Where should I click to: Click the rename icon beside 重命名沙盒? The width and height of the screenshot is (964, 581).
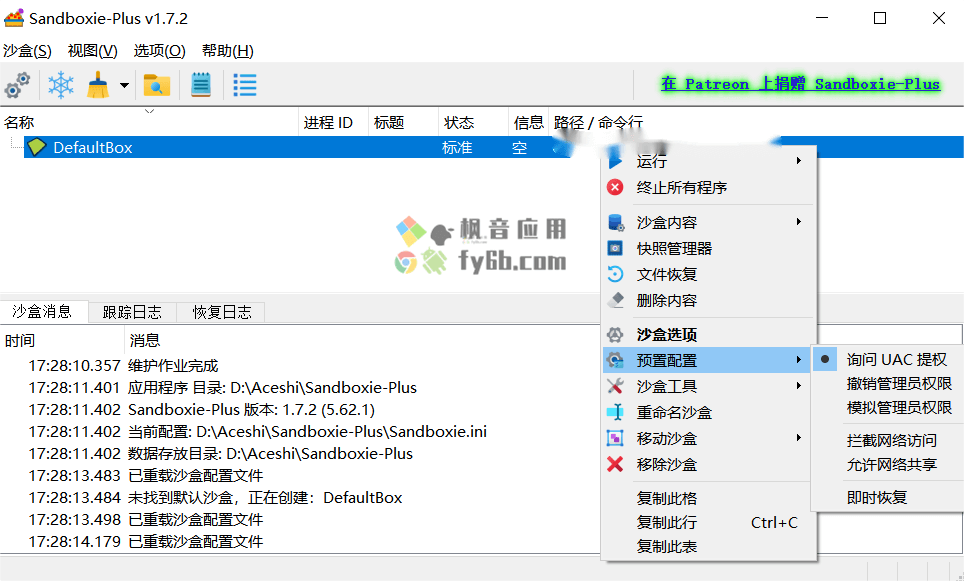615,412
